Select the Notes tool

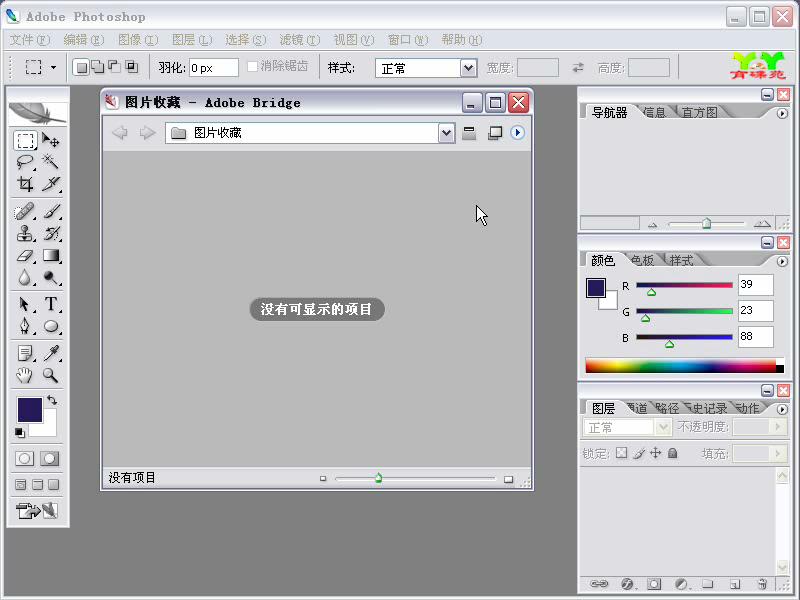25,353
